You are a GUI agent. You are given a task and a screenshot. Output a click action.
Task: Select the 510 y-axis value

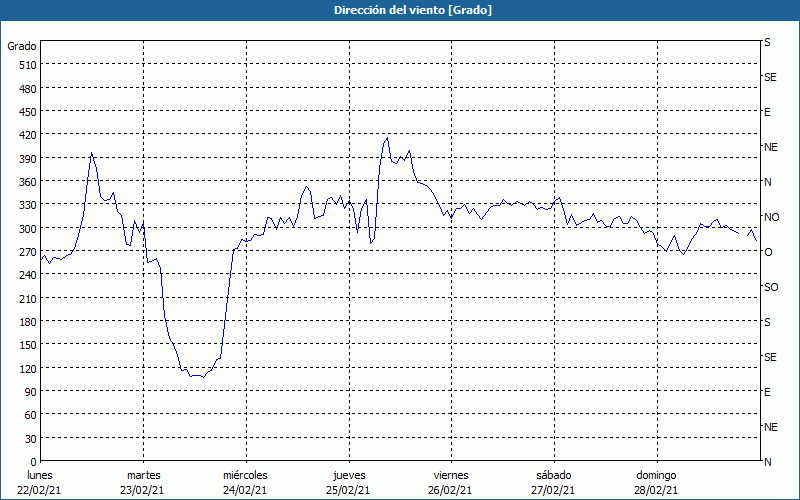point(29,65)
